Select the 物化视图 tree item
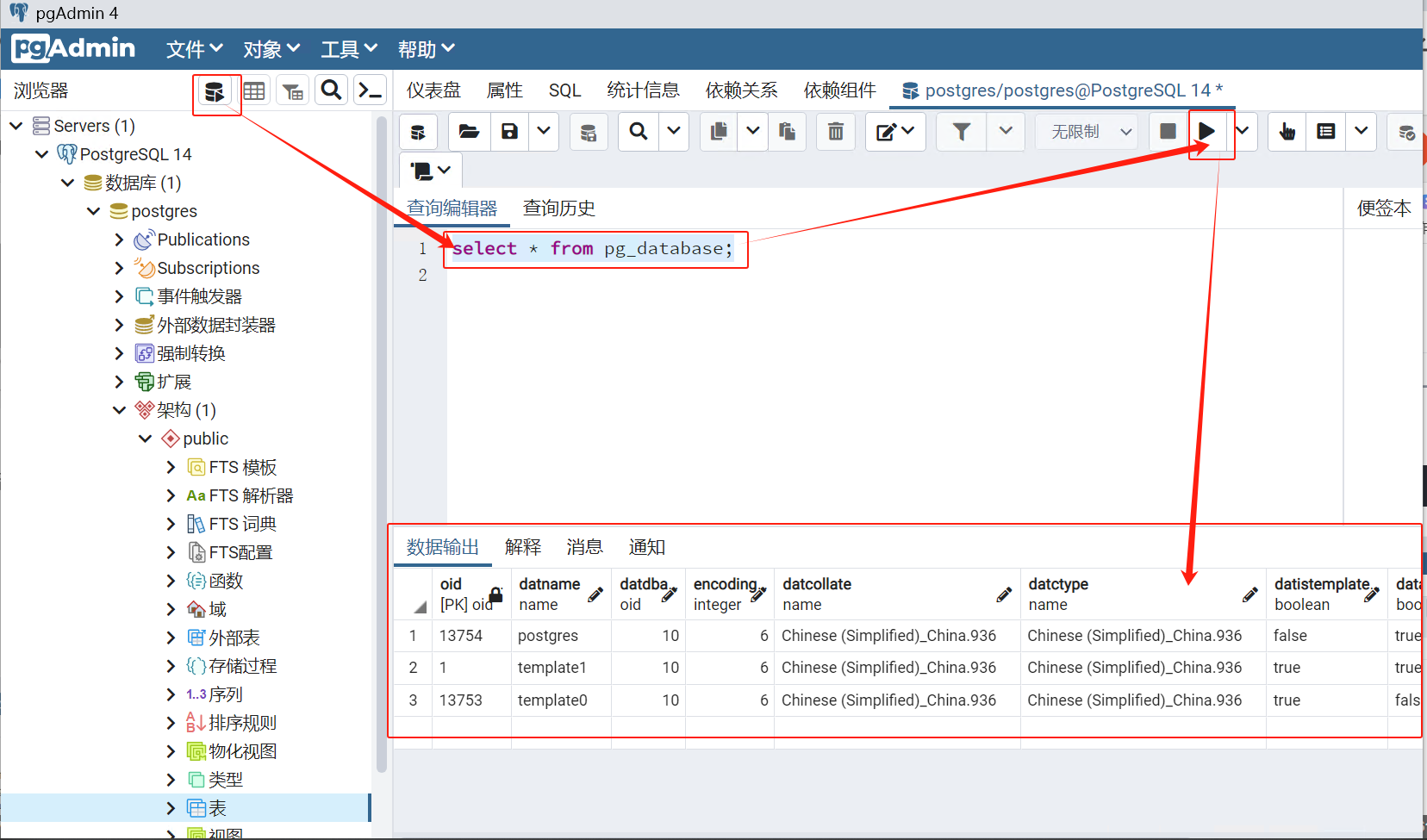This screenshot has width=1427, height=840. coord(242,751)
